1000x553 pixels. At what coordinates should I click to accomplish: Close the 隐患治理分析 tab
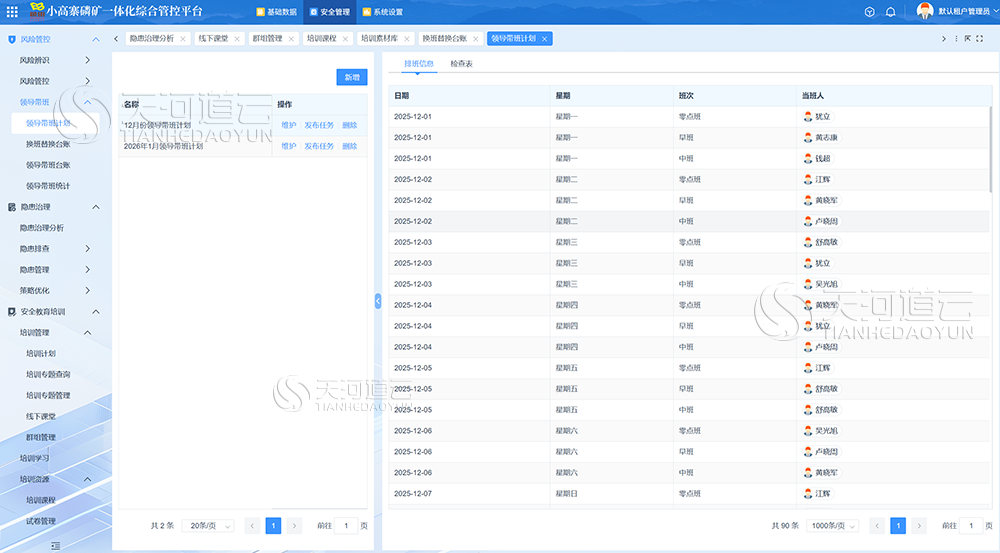pyautogui.click(x=183, y=39)
